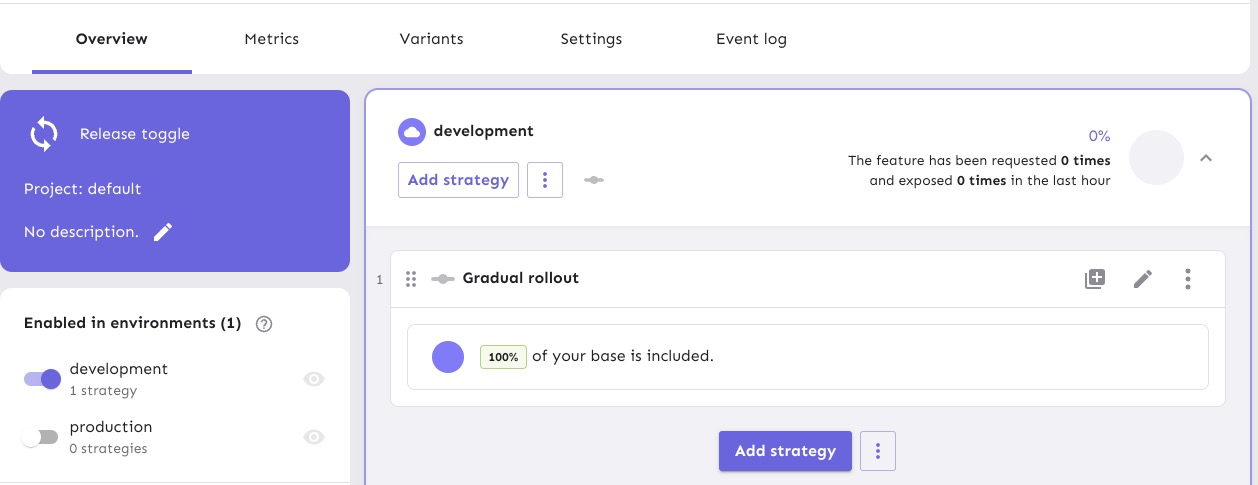1258x485 pixels.
Task: Click help icon beside Enabled in environments
Action: (265, 324)
